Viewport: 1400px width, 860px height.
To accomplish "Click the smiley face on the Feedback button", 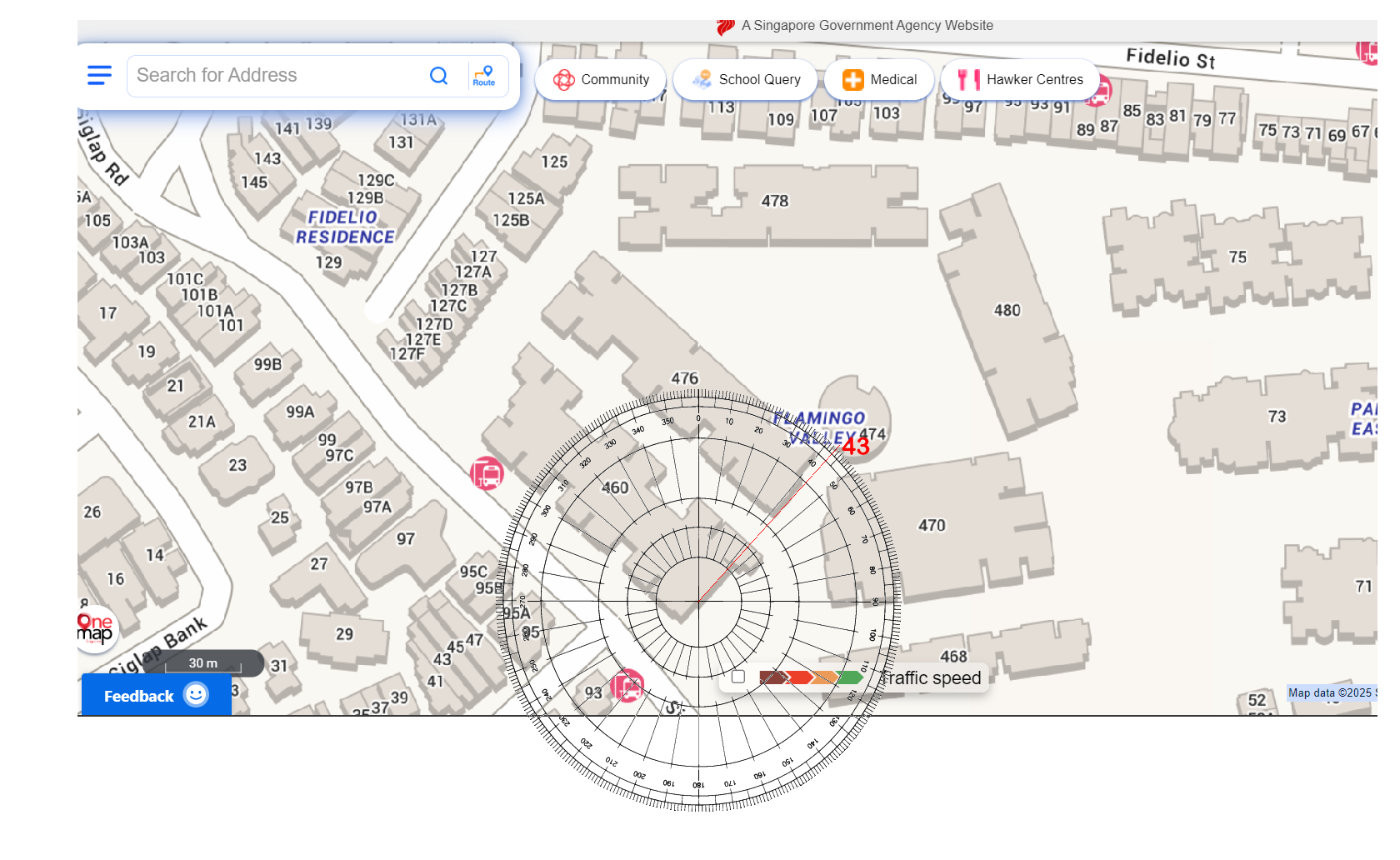I will coord(196,695).
